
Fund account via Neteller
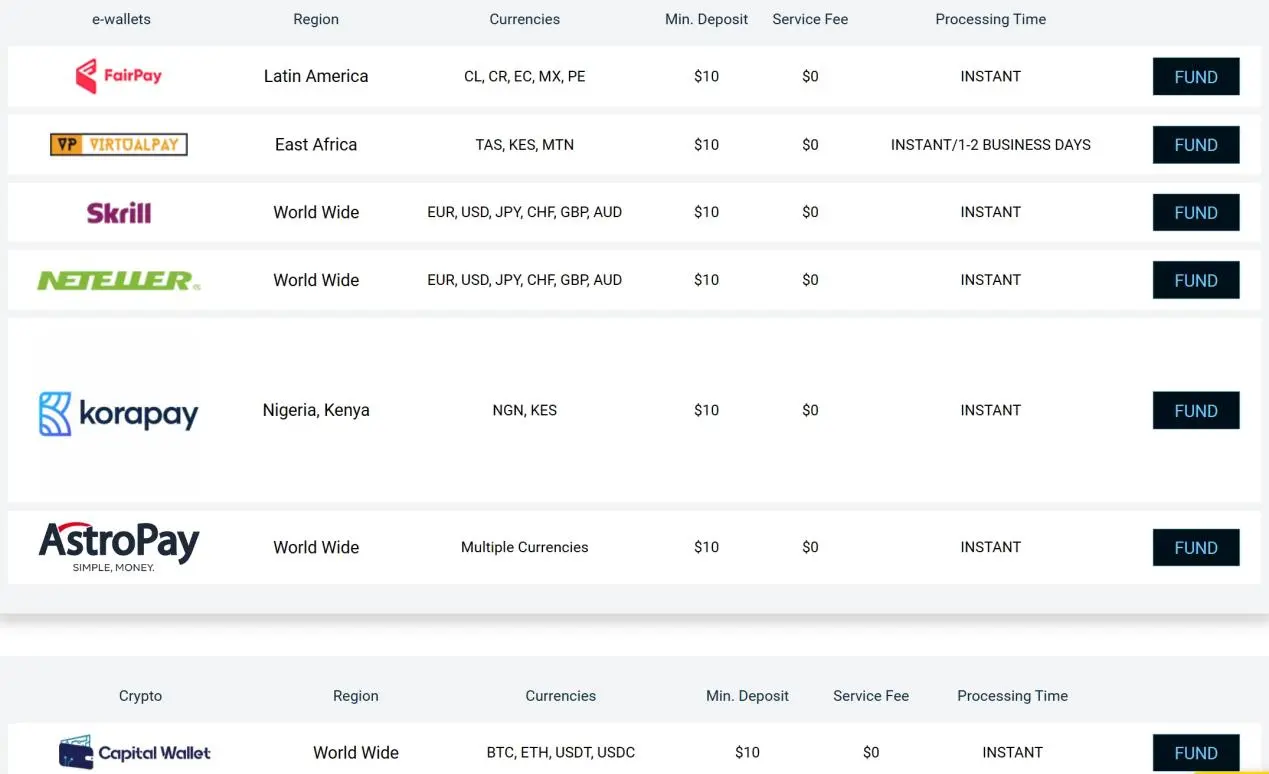[1196, 281]
